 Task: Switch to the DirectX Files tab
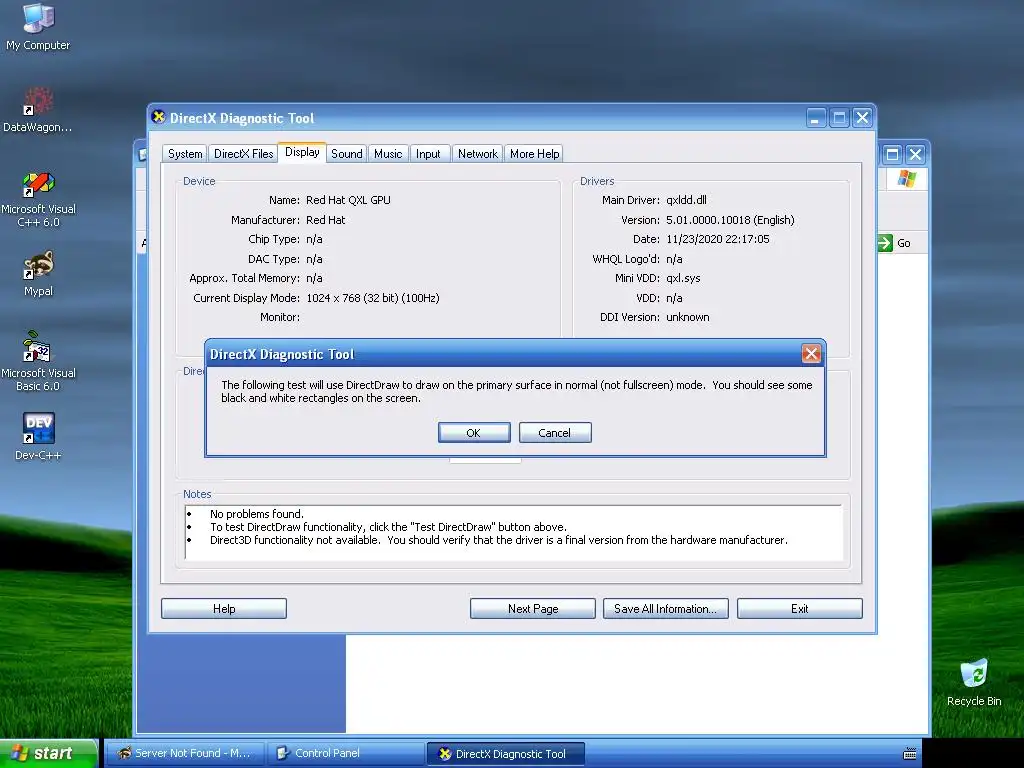(x=244, y=153)
